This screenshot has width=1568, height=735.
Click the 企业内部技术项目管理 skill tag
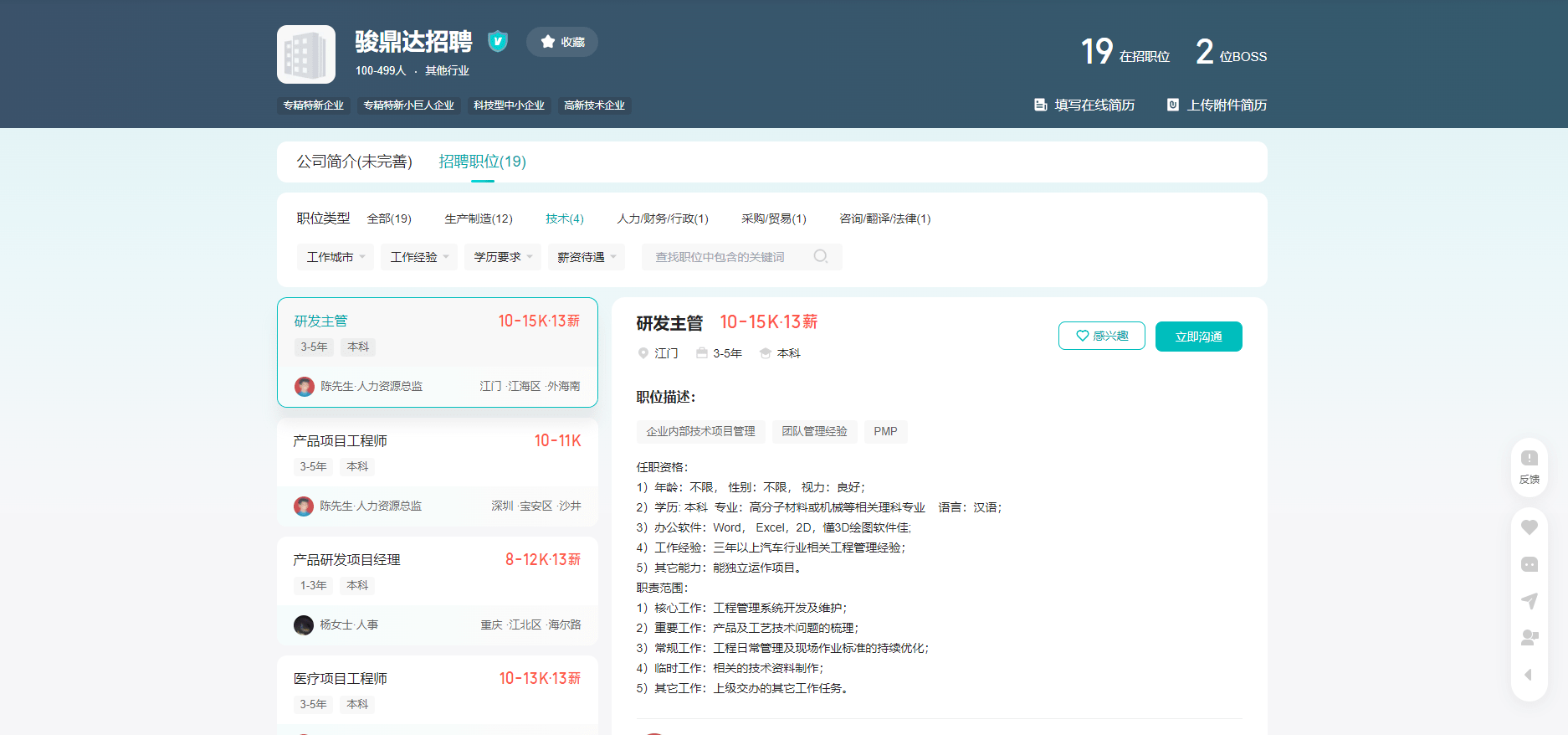(x=700, y=431)
